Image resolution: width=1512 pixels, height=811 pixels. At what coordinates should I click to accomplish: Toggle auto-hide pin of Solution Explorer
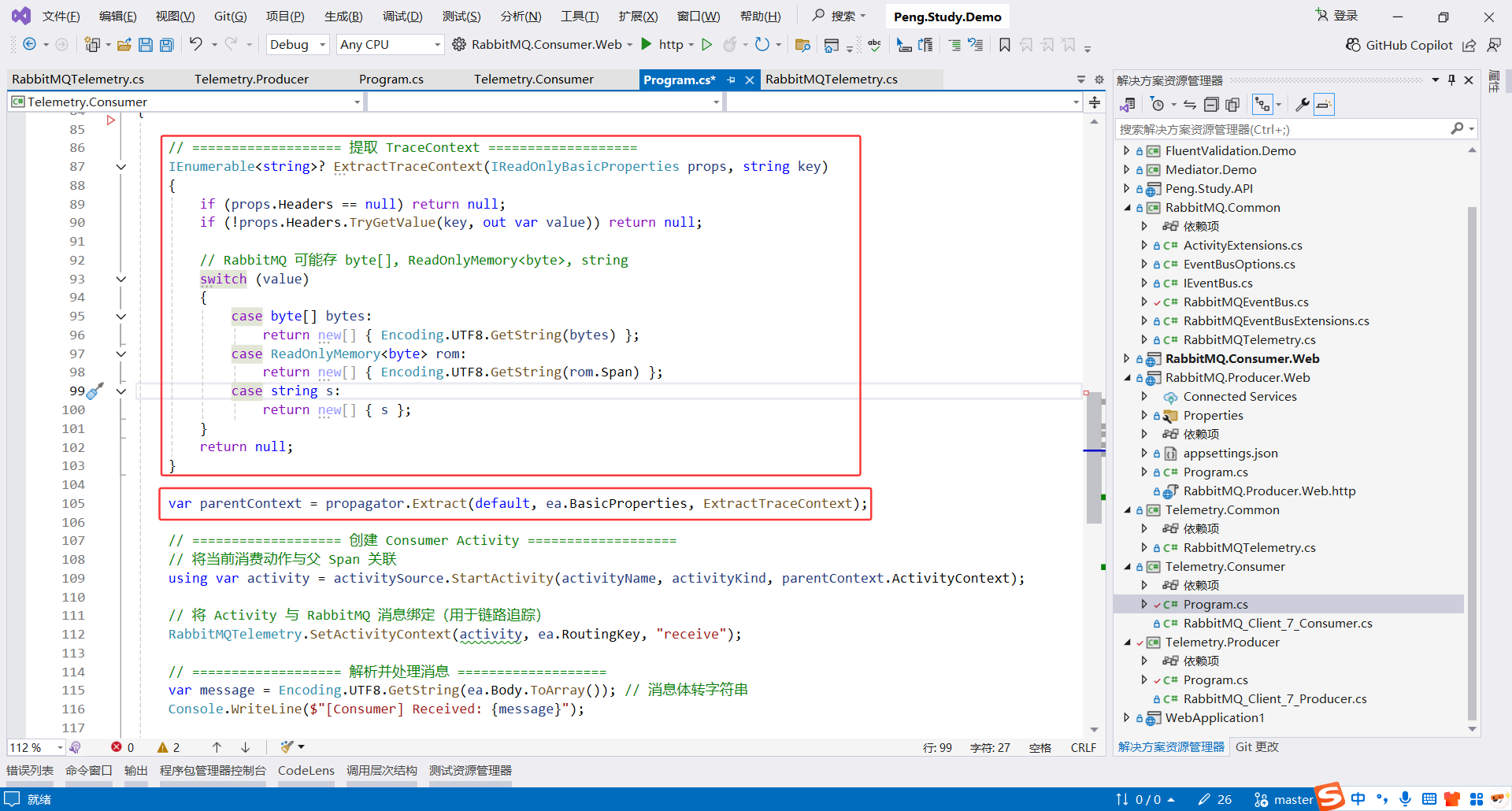[1451, 80]
